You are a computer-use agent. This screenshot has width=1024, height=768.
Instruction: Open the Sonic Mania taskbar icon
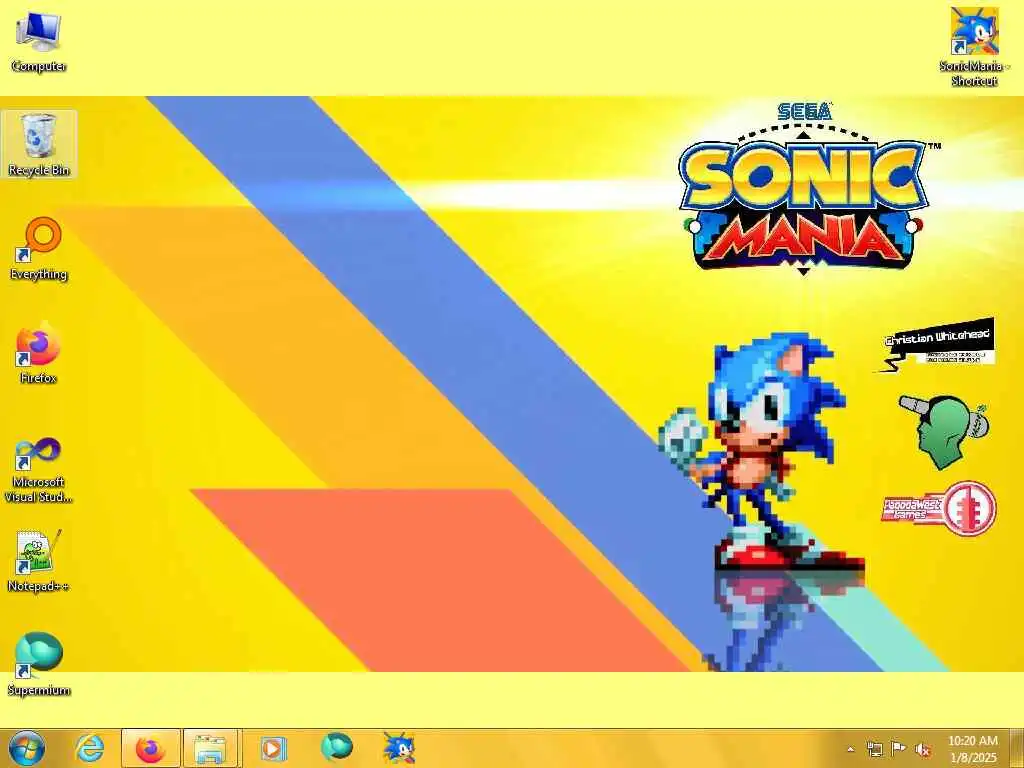pos(398,748)
